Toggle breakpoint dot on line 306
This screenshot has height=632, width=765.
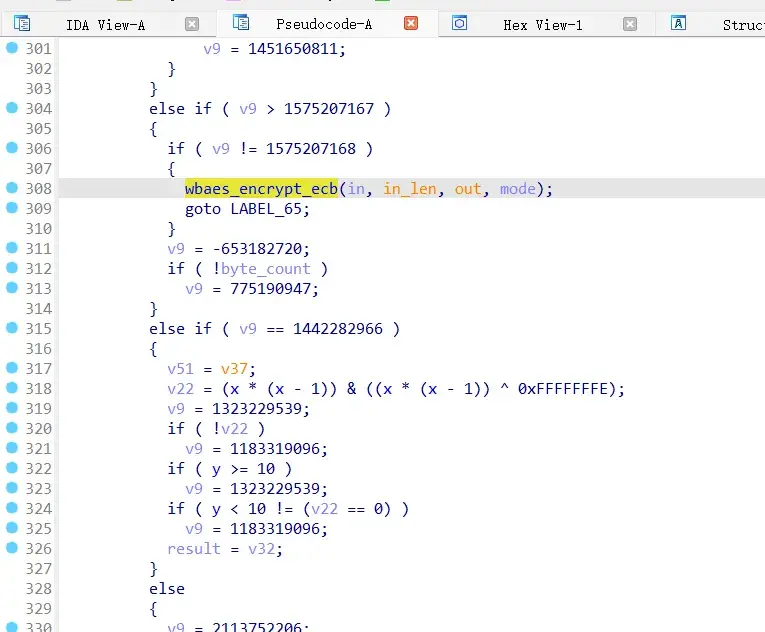point(12,147)
